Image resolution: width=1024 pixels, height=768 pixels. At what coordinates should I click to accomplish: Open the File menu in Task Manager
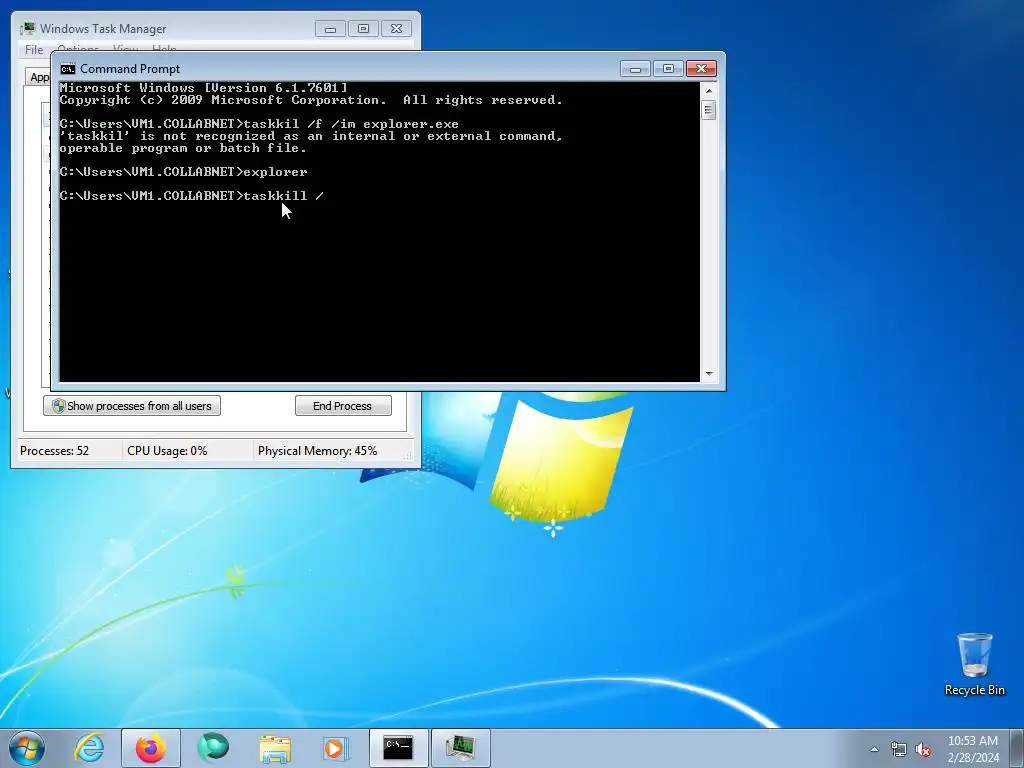pyautogui.click(x=34, y=50)
